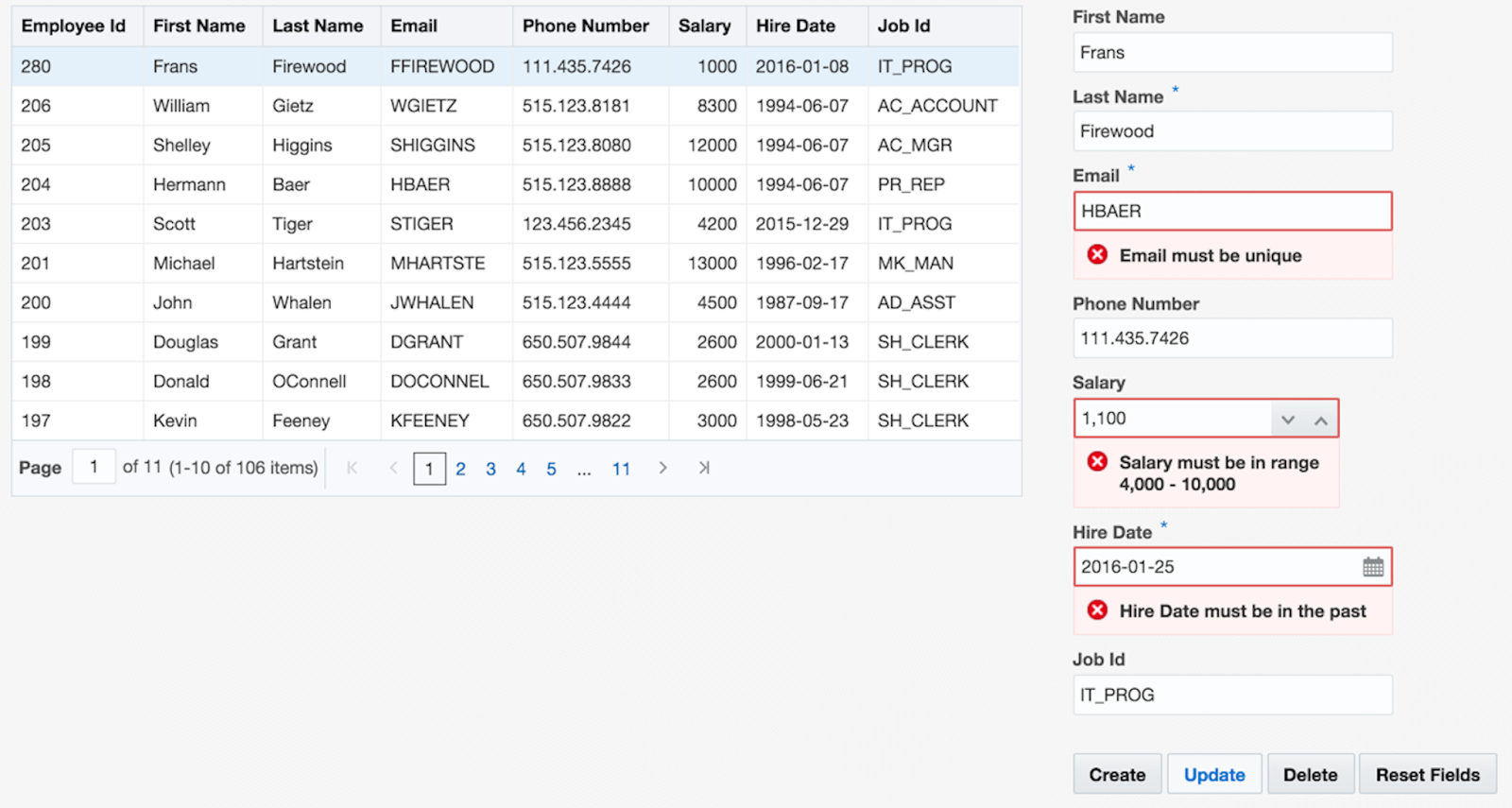
Task: Click the Hire Date must be in the past message
Action: tap(1243, 610)
